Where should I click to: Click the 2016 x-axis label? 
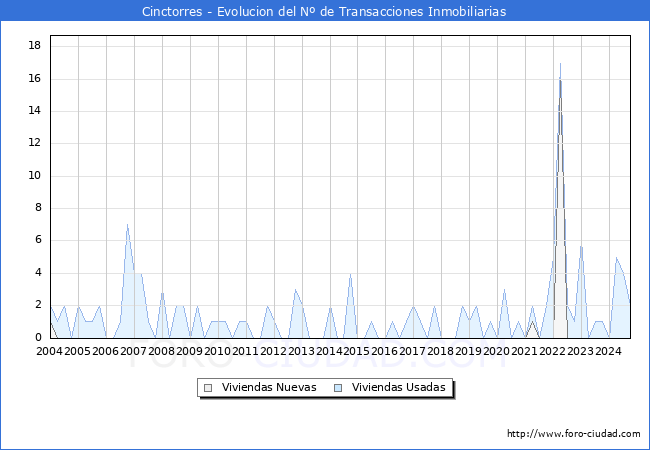click(x=384, y=351)
